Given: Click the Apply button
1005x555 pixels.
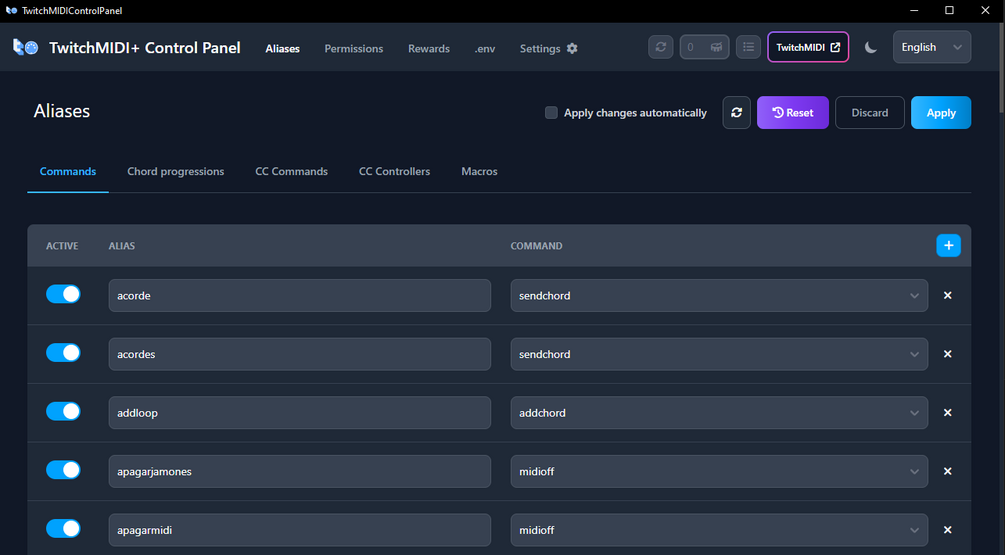Looking at the screenshot, I should pyautogui.click(x=941, y=113).
